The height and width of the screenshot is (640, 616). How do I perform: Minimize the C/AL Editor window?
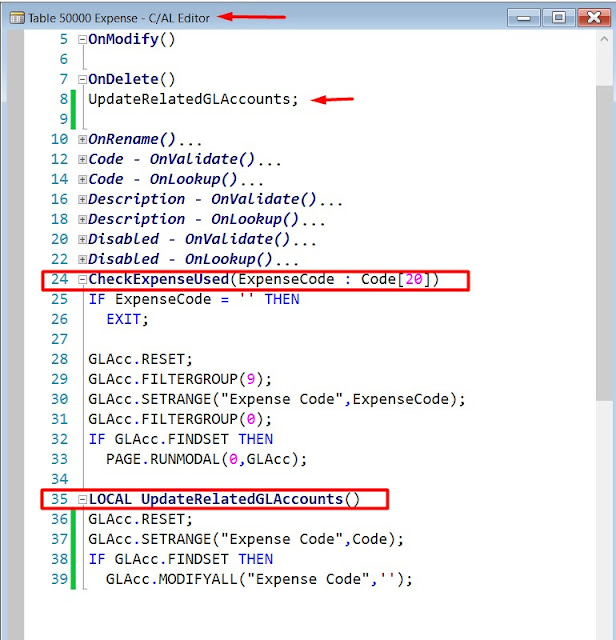click(524, 18)
